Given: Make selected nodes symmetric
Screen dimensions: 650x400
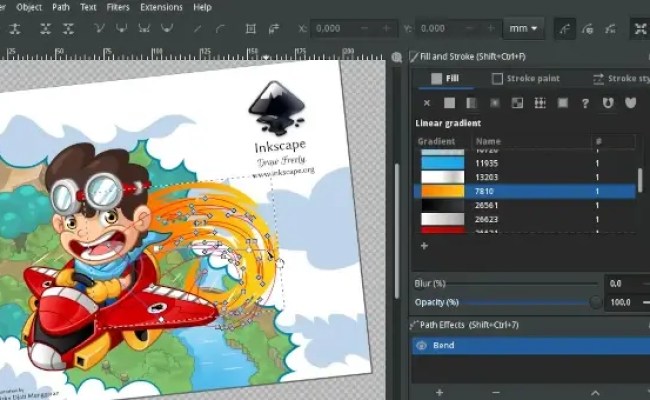Looking at the screenshot, I should 144,29.
